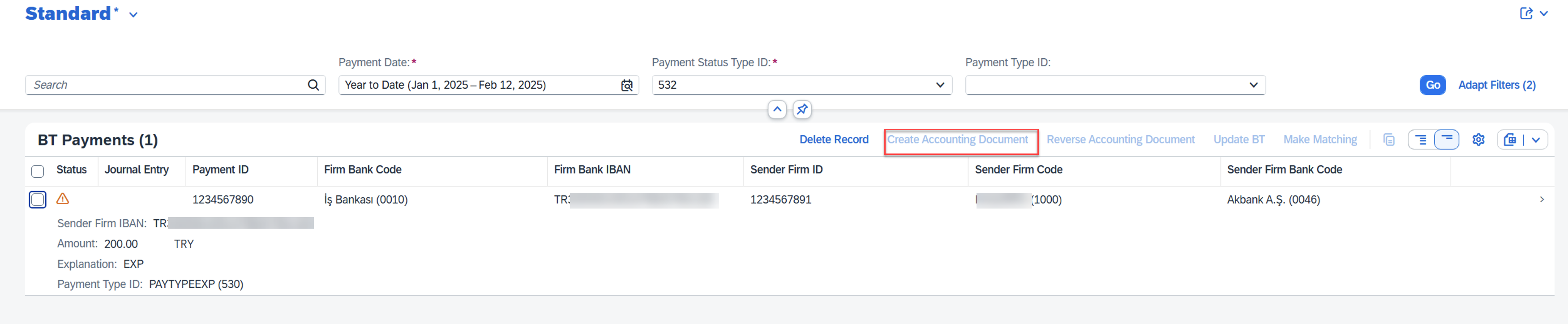Click the Delete Record button

coord(833,140)
